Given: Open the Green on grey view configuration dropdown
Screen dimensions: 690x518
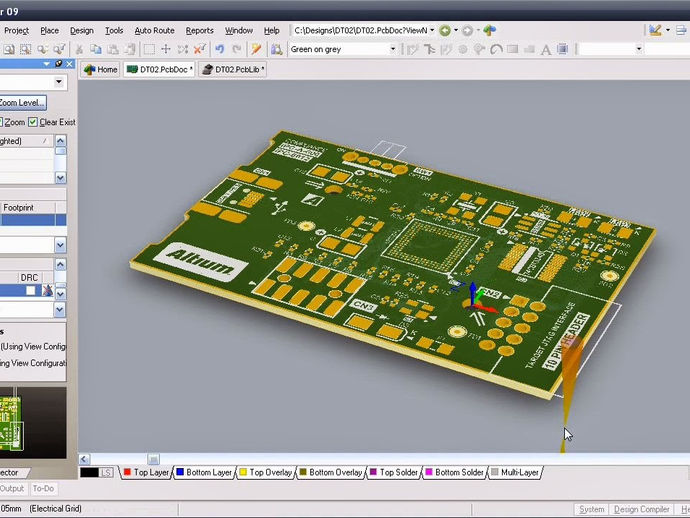Looking at the screenshot, I should point(393,49).
